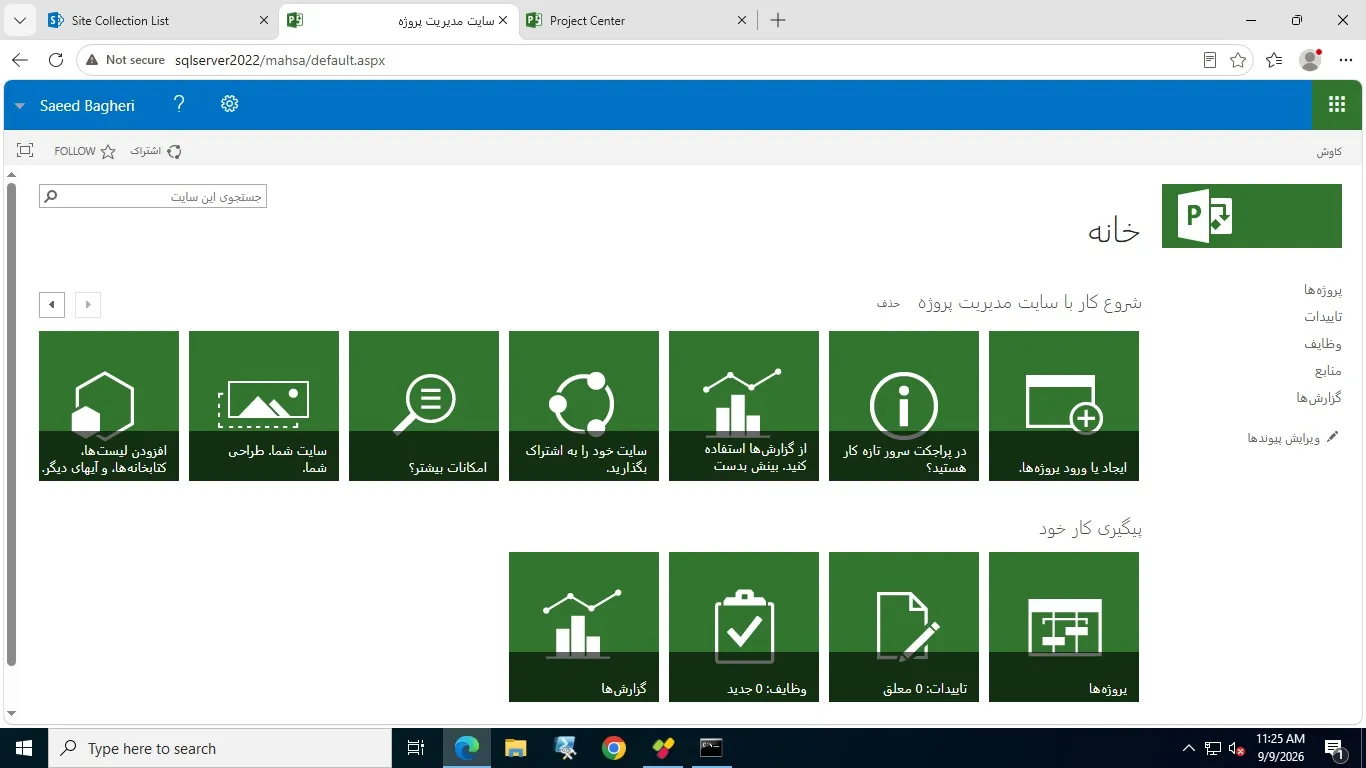The height and width of the screenshot is (768, 1366).
Task: Click the جستجوی این سایت search box
Action: coord(153,197)
